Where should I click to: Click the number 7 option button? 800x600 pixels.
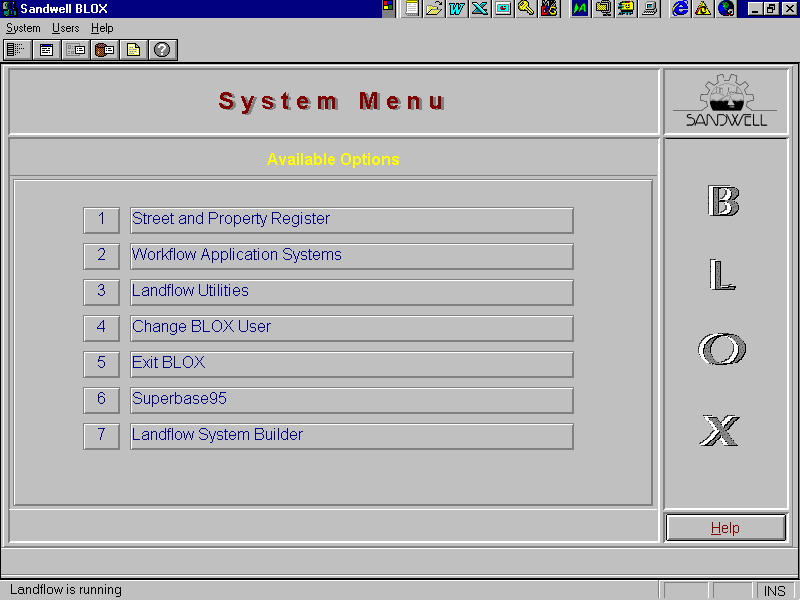point(102,436)
